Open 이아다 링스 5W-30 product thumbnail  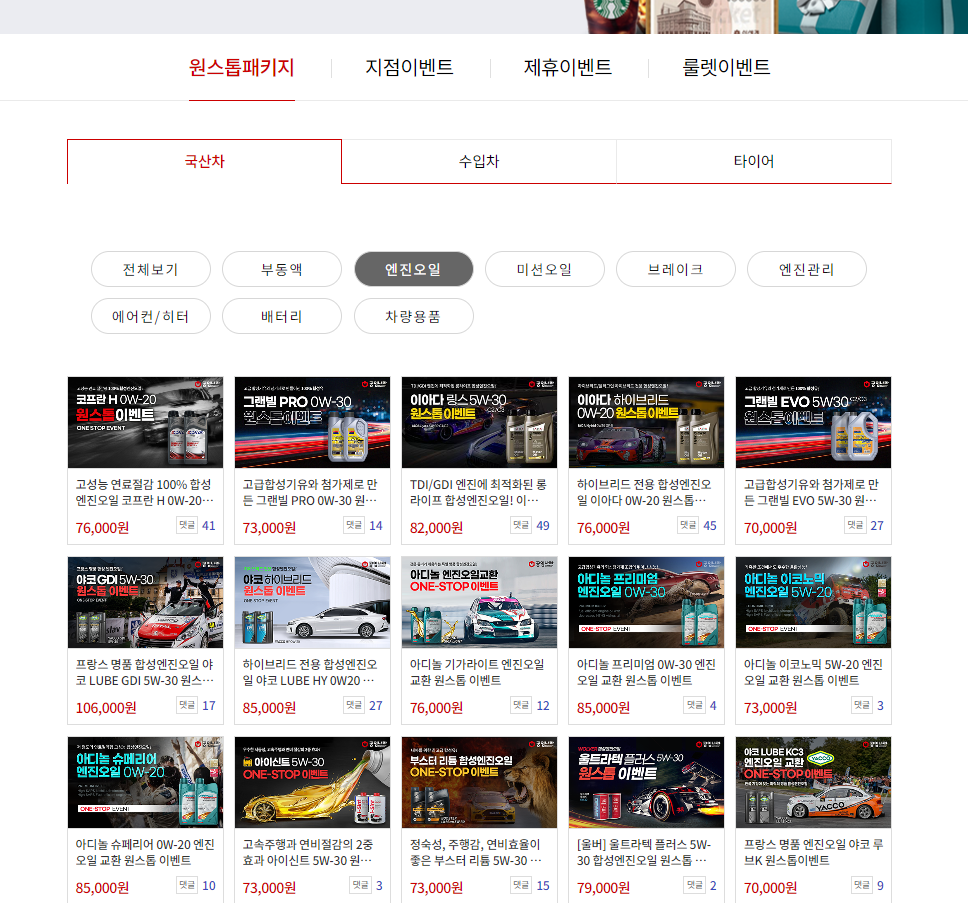click(479, 422)
